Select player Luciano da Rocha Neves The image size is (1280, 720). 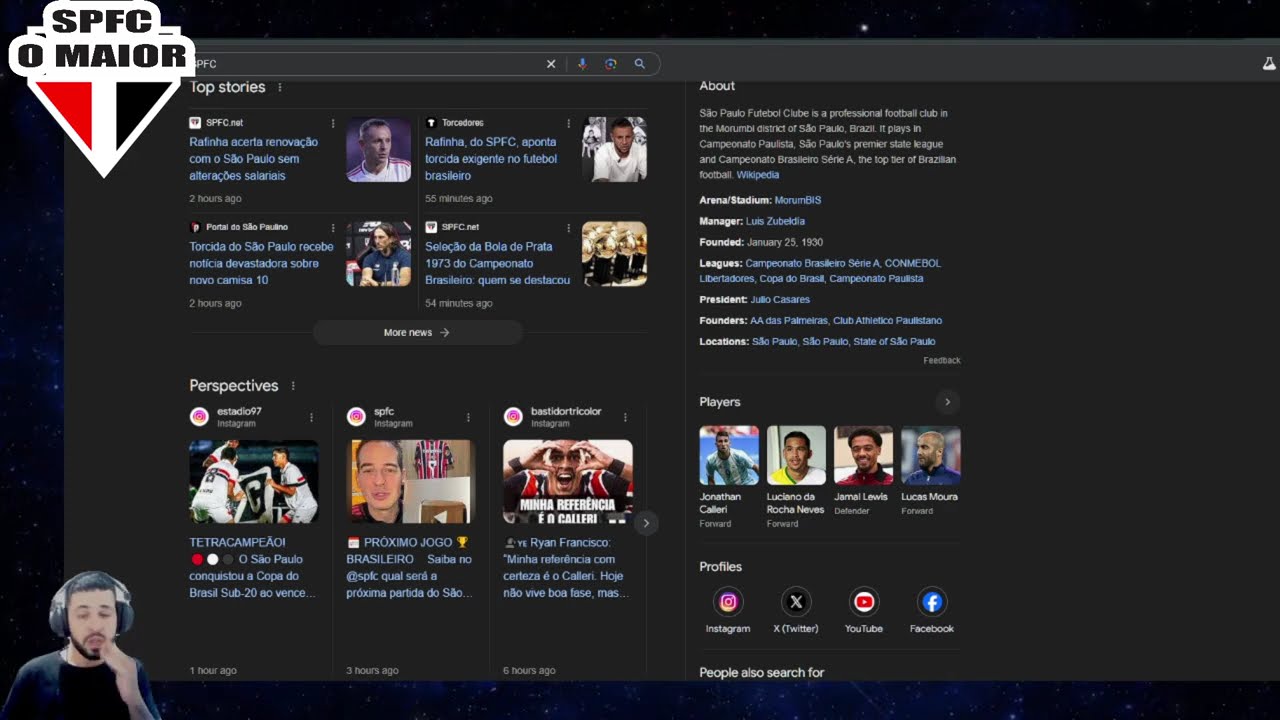pyautogui.click(x=796, y=477)
